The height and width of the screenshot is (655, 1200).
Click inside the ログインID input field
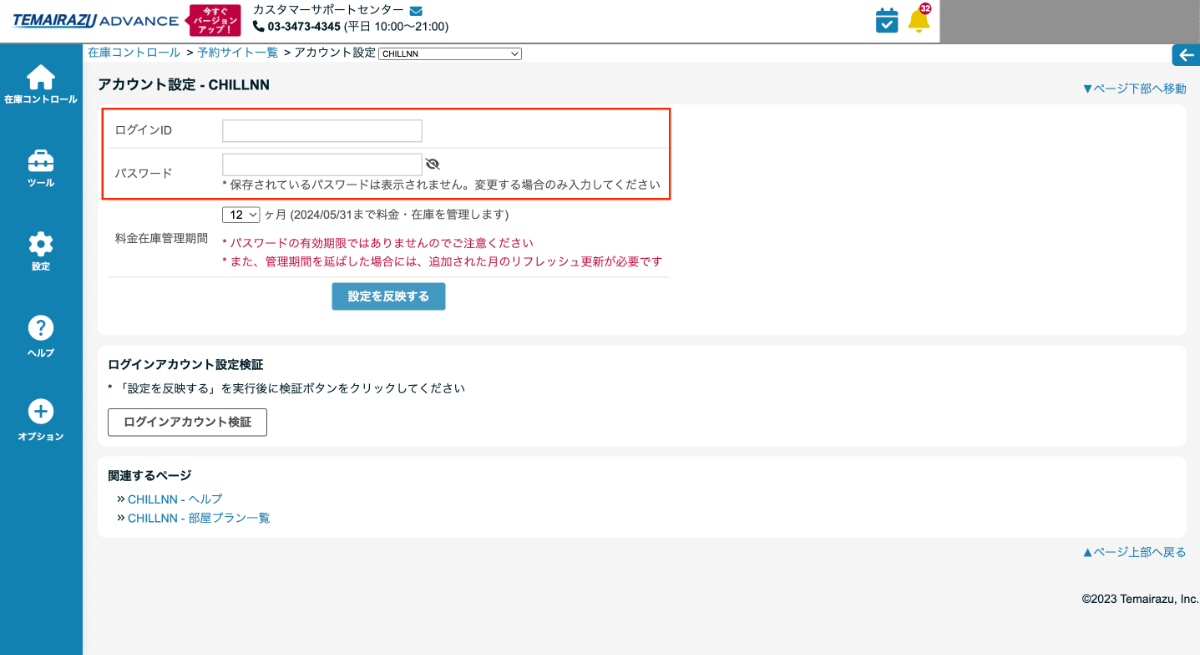click(x=321, y=130)
